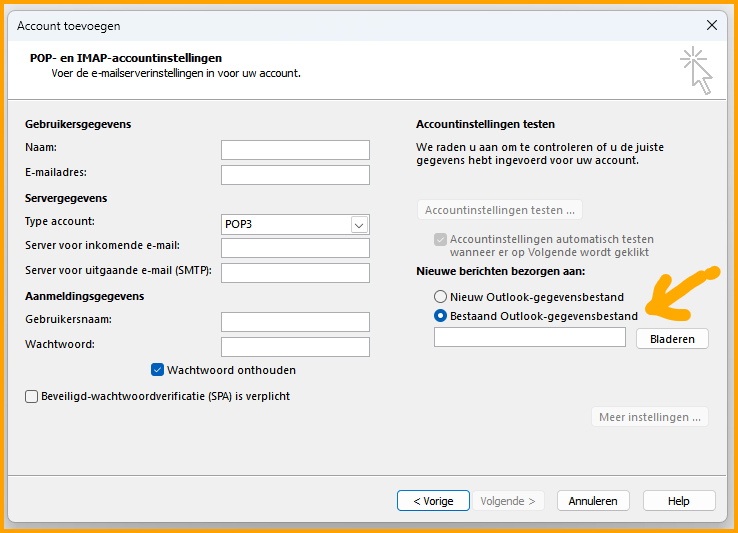Click the E-mailadres text field
The height and width of the screenshot is (533, 738).
click(295, 175)
